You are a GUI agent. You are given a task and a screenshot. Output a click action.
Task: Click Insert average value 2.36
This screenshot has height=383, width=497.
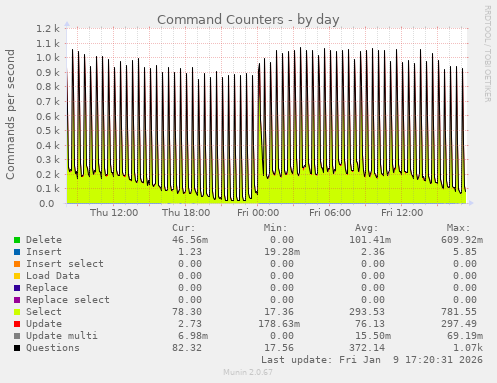[x=373, y=252]
